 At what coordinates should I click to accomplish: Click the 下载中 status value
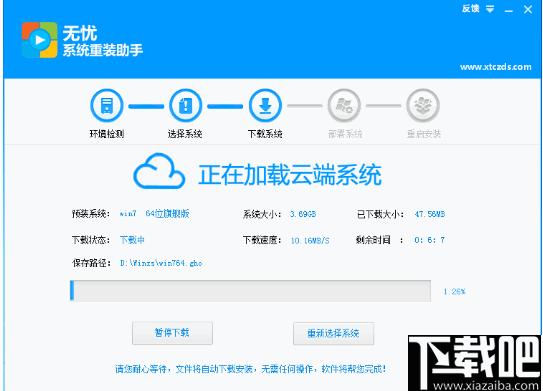coord(132,240)
